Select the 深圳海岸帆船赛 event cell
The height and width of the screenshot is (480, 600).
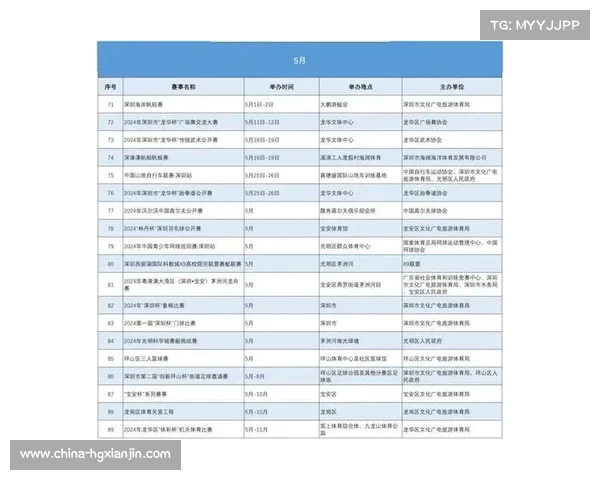pyautogui.click(x=148, y=103)
